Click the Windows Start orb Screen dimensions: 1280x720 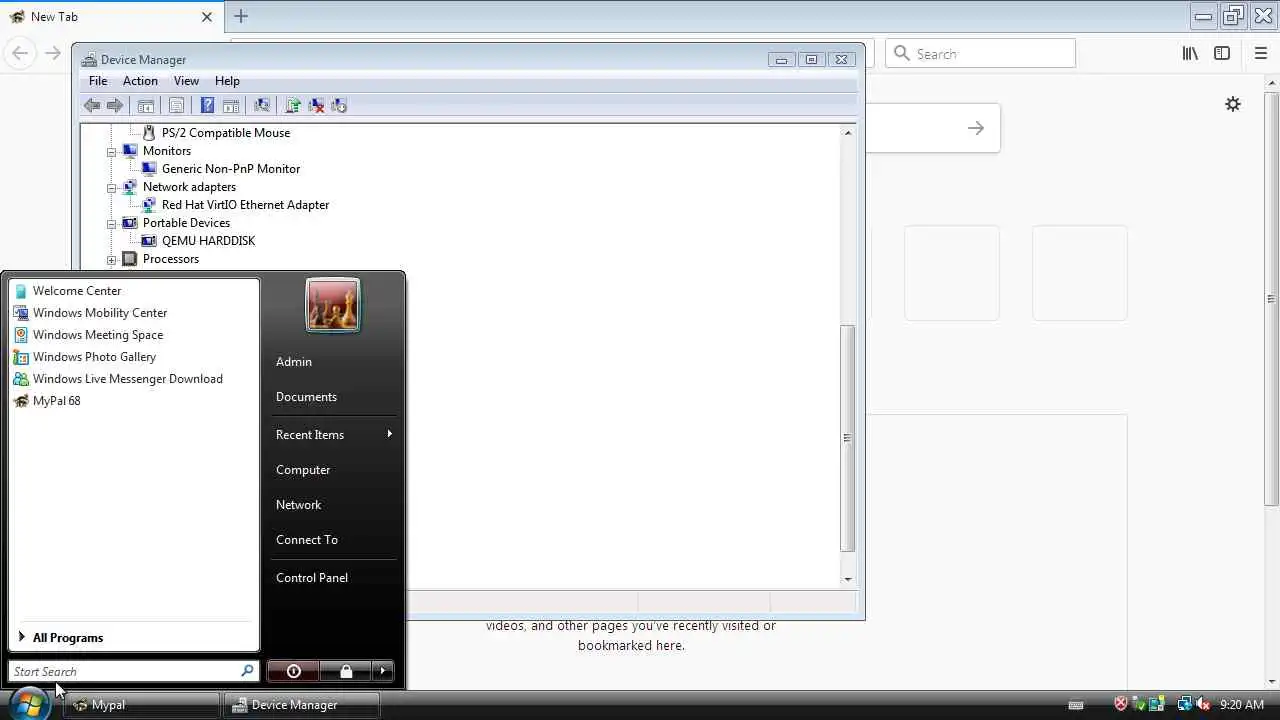(x=28, y=703)
